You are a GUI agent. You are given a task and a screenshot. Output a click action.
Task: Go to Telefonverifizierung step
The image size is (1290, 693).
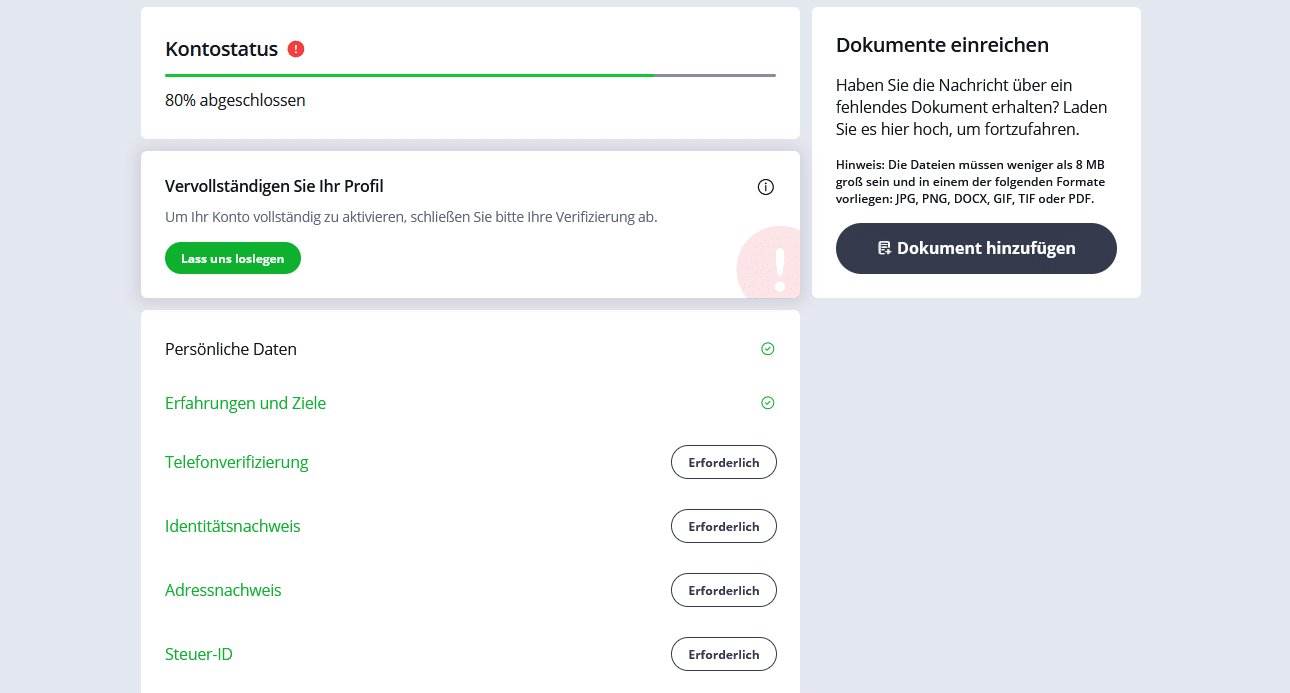click(236, 462)
